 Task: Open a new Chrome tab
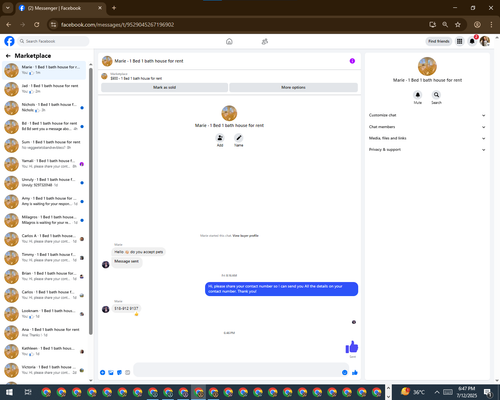tap(114, 8)
